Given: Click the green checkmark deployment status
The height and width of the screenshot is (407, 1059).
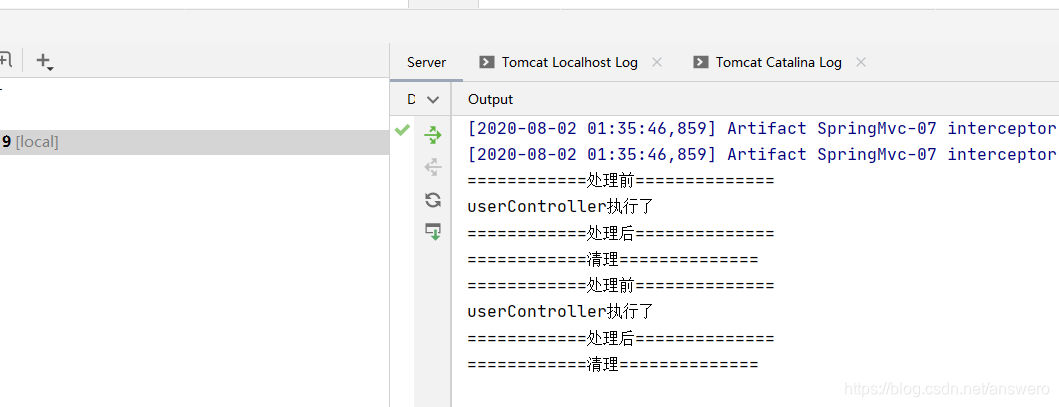Looking at the screenshot, I should click(x=403, y=129).
